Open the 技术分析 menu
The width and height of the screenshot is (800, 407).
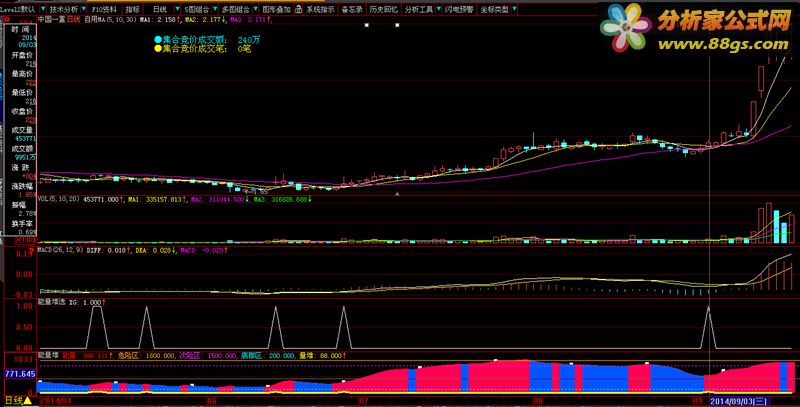pos(64,9)
